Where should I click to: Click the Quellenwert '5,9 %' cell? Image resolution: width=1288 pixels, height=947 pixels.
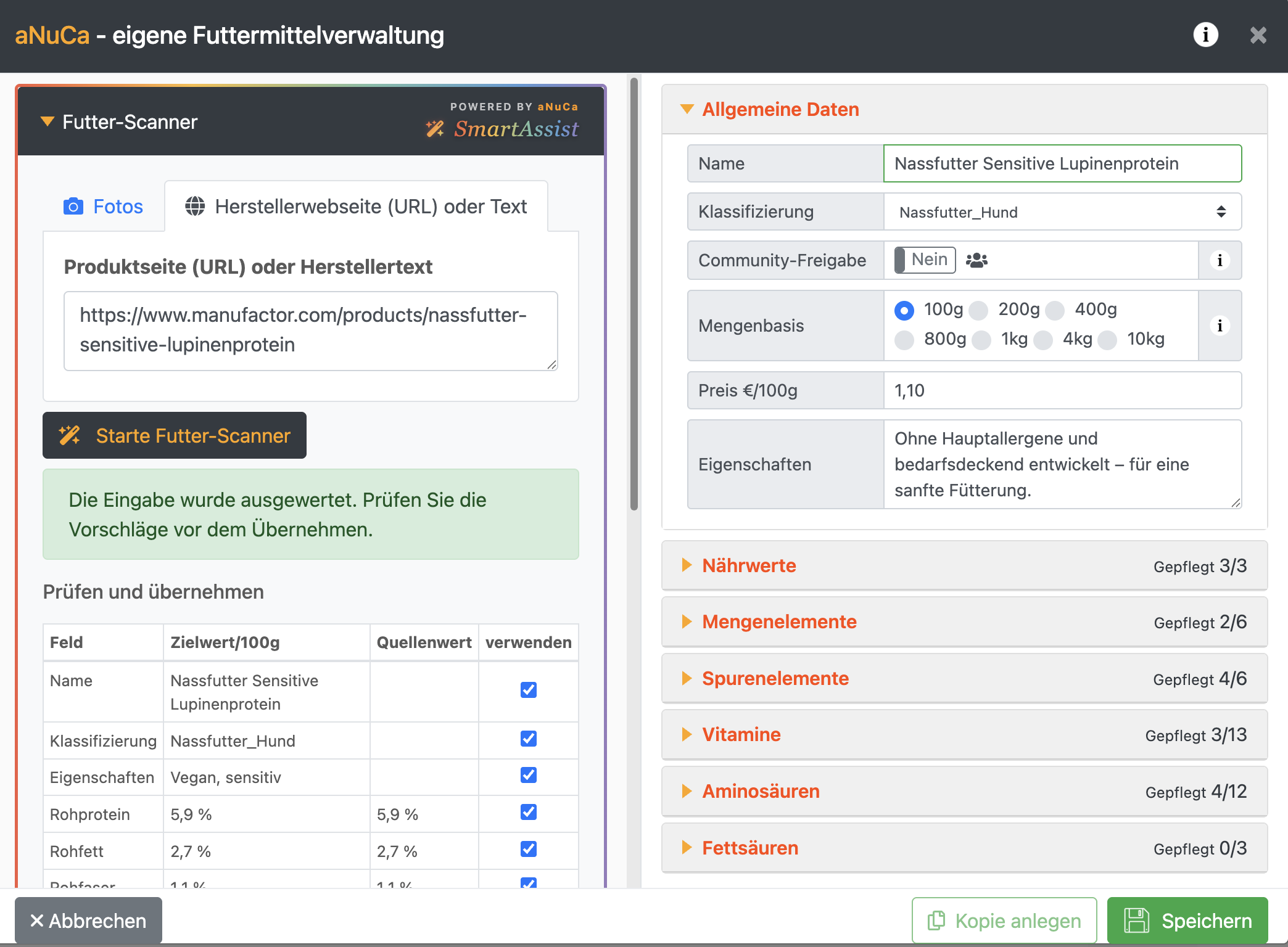click(424, 814)
